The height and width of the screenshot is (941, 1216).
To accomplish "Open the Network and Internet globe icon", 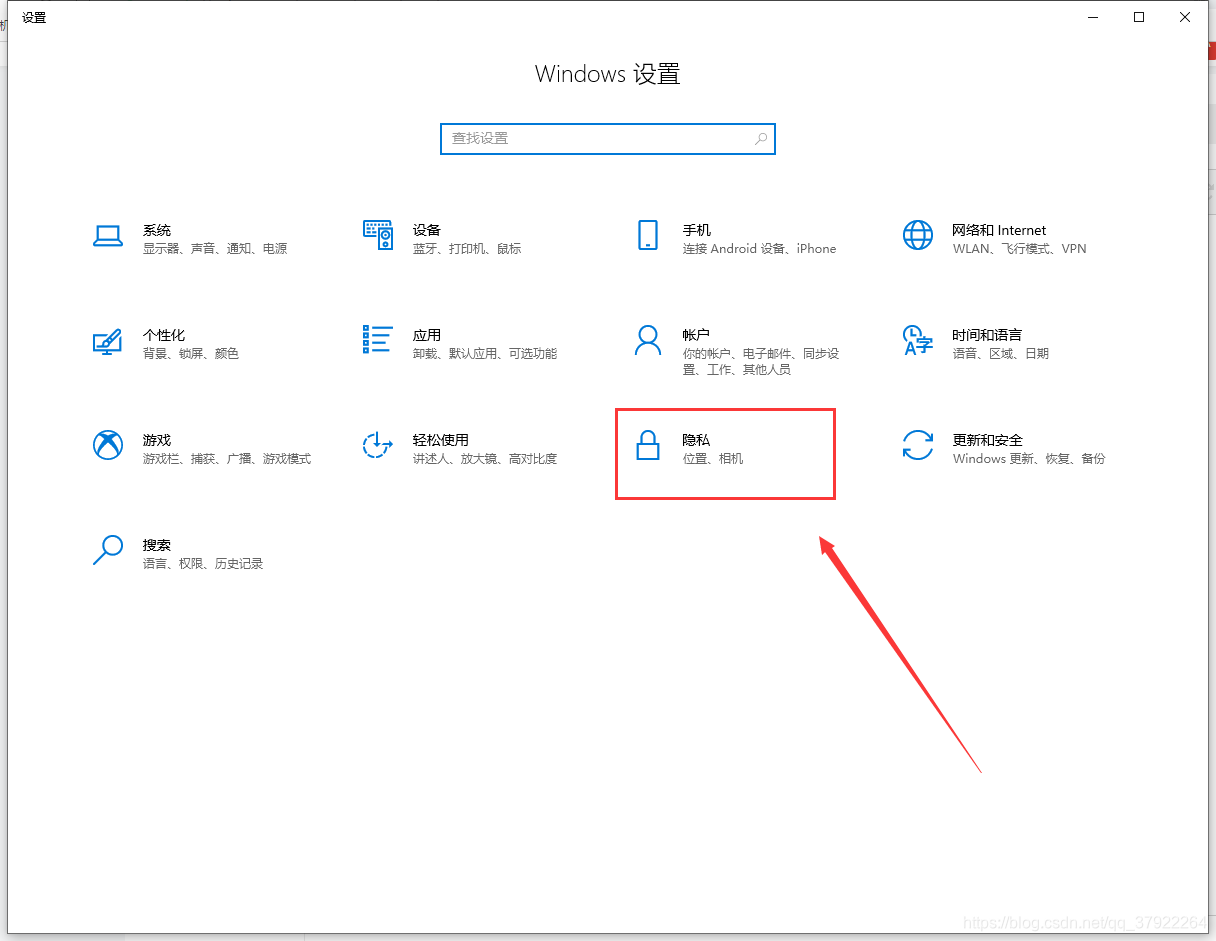I will tap(917, 235).
